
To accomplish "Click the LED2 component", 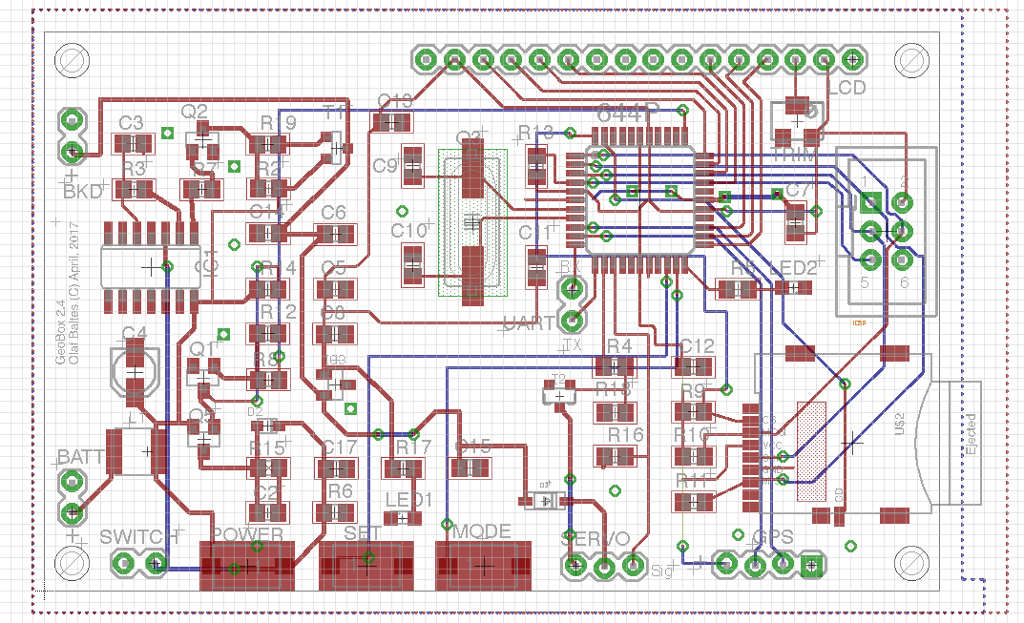I will tap(793, 287).
